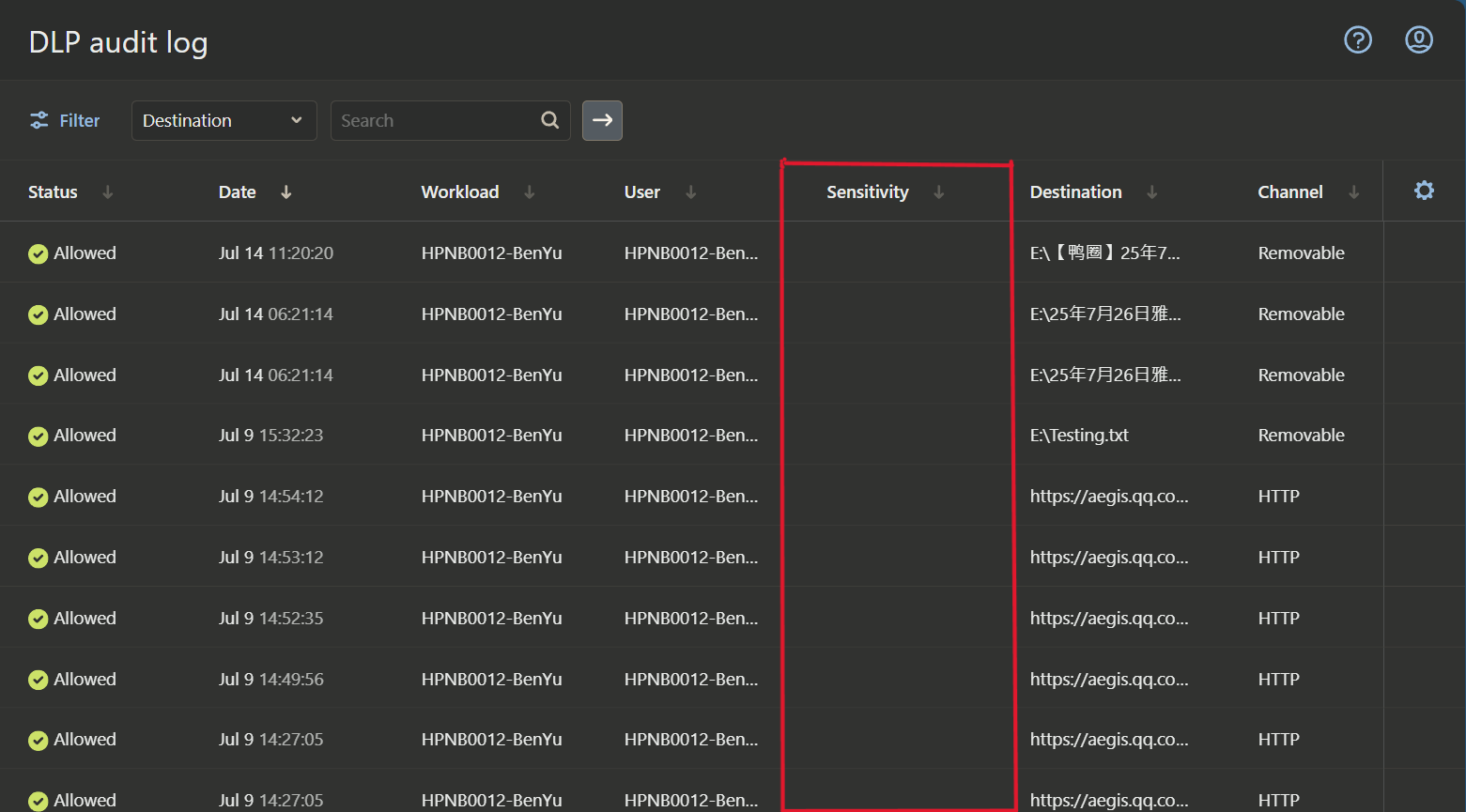
Task: Open the help question mark icon
Action: pos(1358,40)
